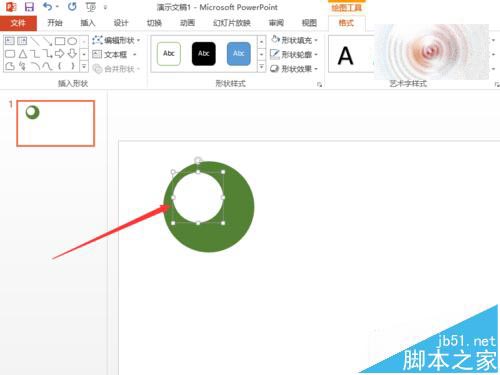Select the elbow arrow connector shape
500x375 pixels.
(x=47, y=54)
